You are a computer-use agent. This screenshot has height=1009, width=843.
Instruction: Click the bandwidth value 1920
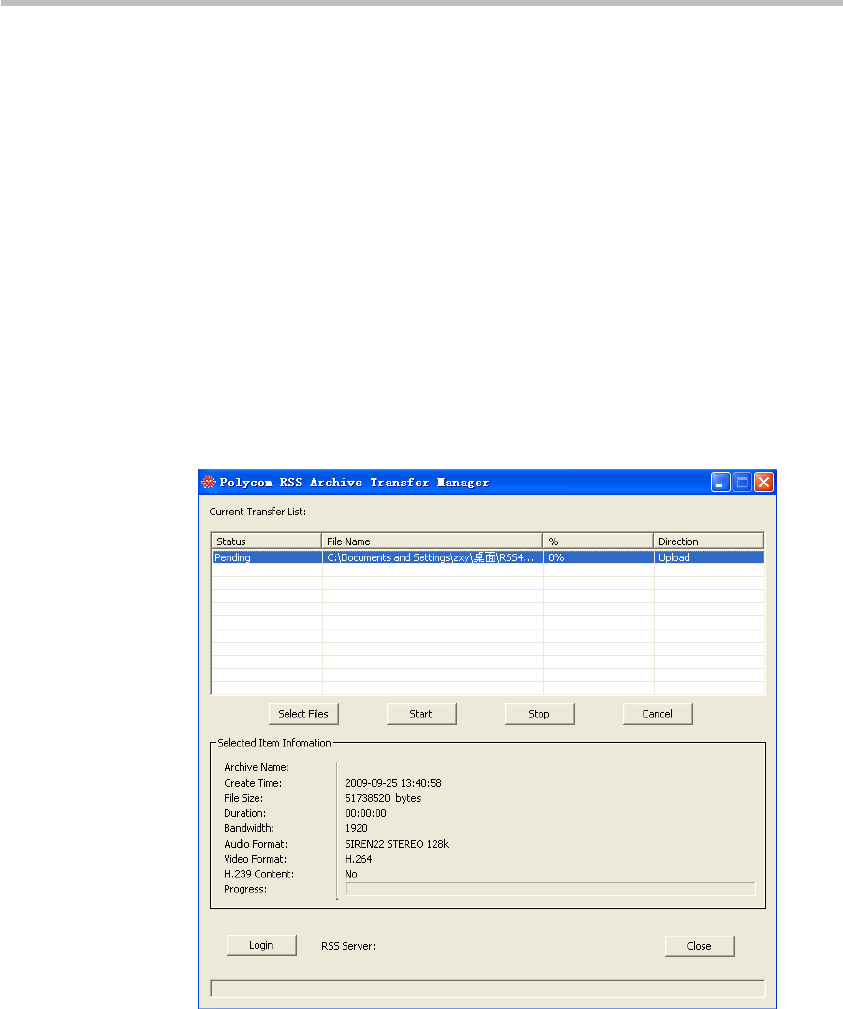(356, 828)
